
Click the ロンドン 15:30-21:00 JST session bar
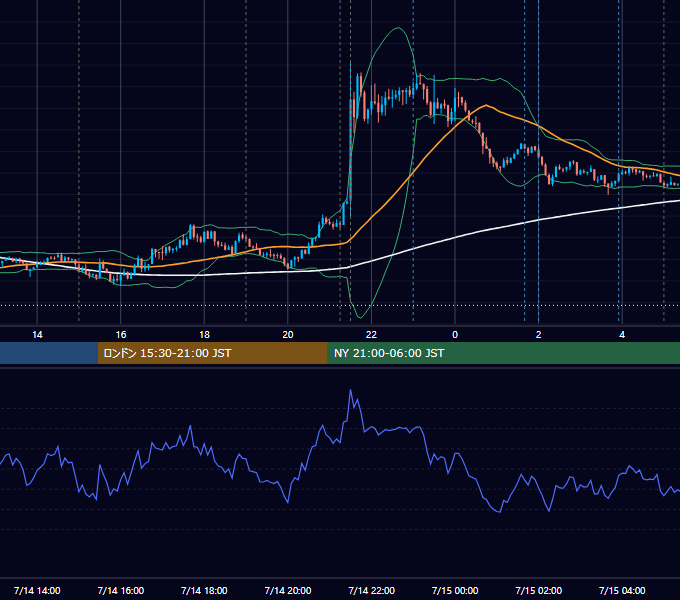click(x=212, y=353)
